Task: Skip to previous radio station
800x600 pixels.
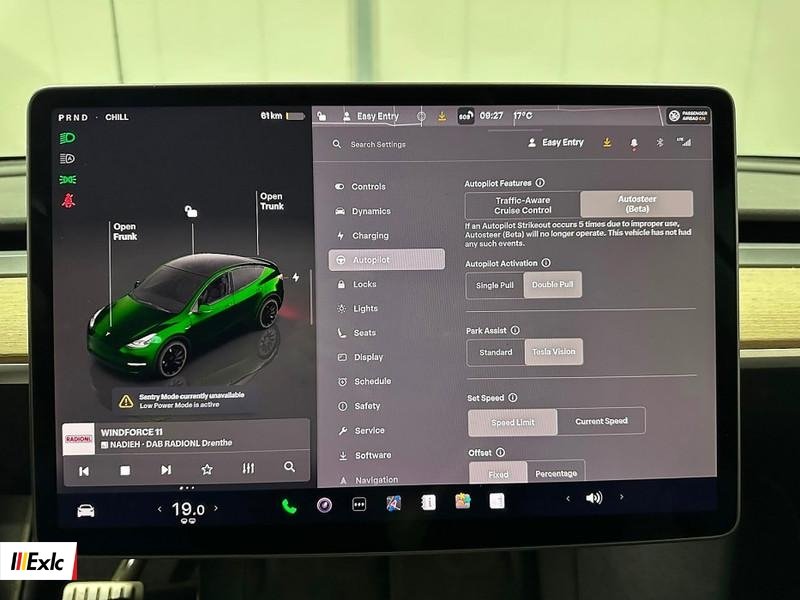Action: click(x=84, y=471)
